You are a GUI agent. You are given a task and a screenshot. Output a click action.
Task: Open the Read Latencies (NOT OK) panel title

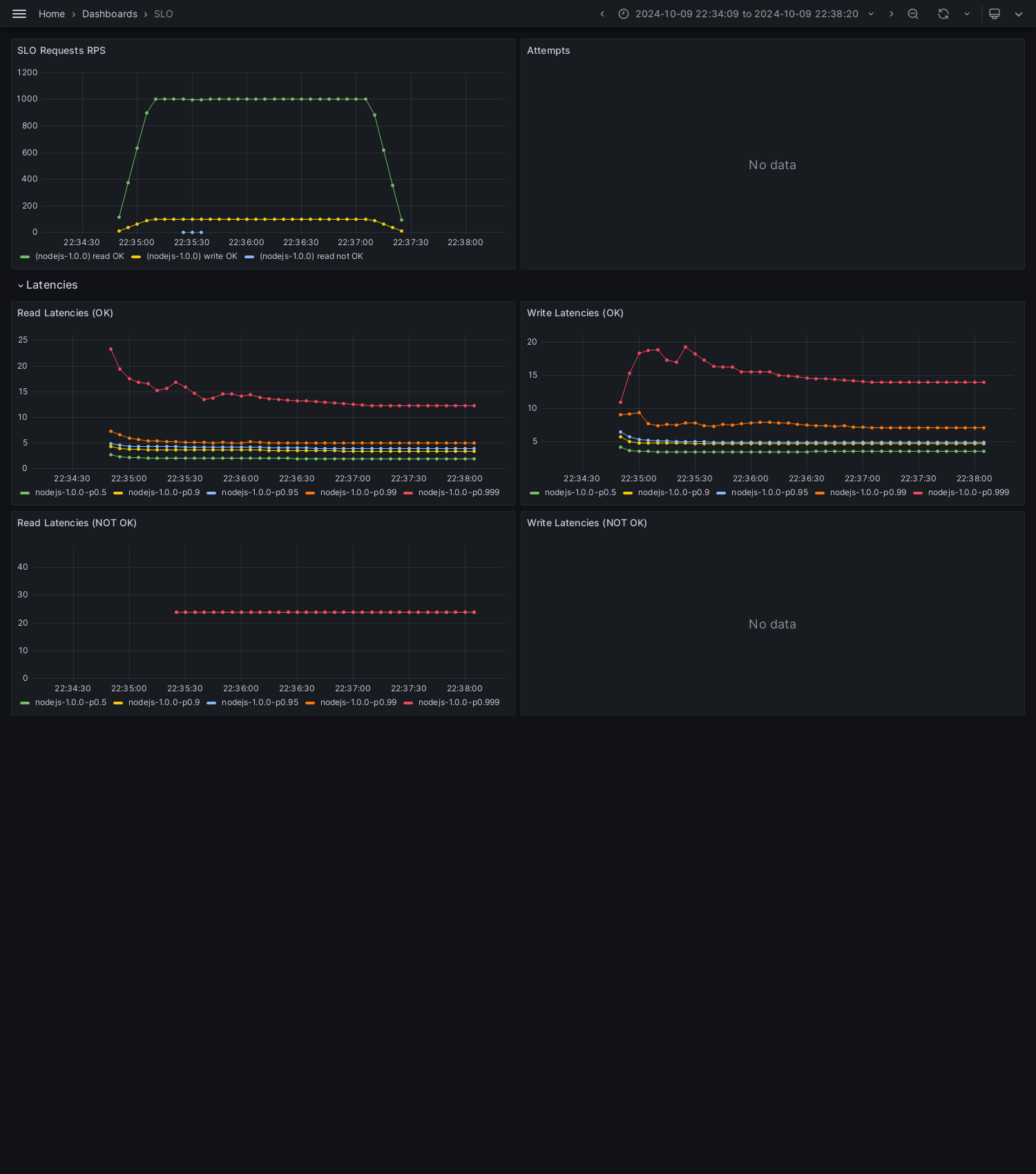77,523
